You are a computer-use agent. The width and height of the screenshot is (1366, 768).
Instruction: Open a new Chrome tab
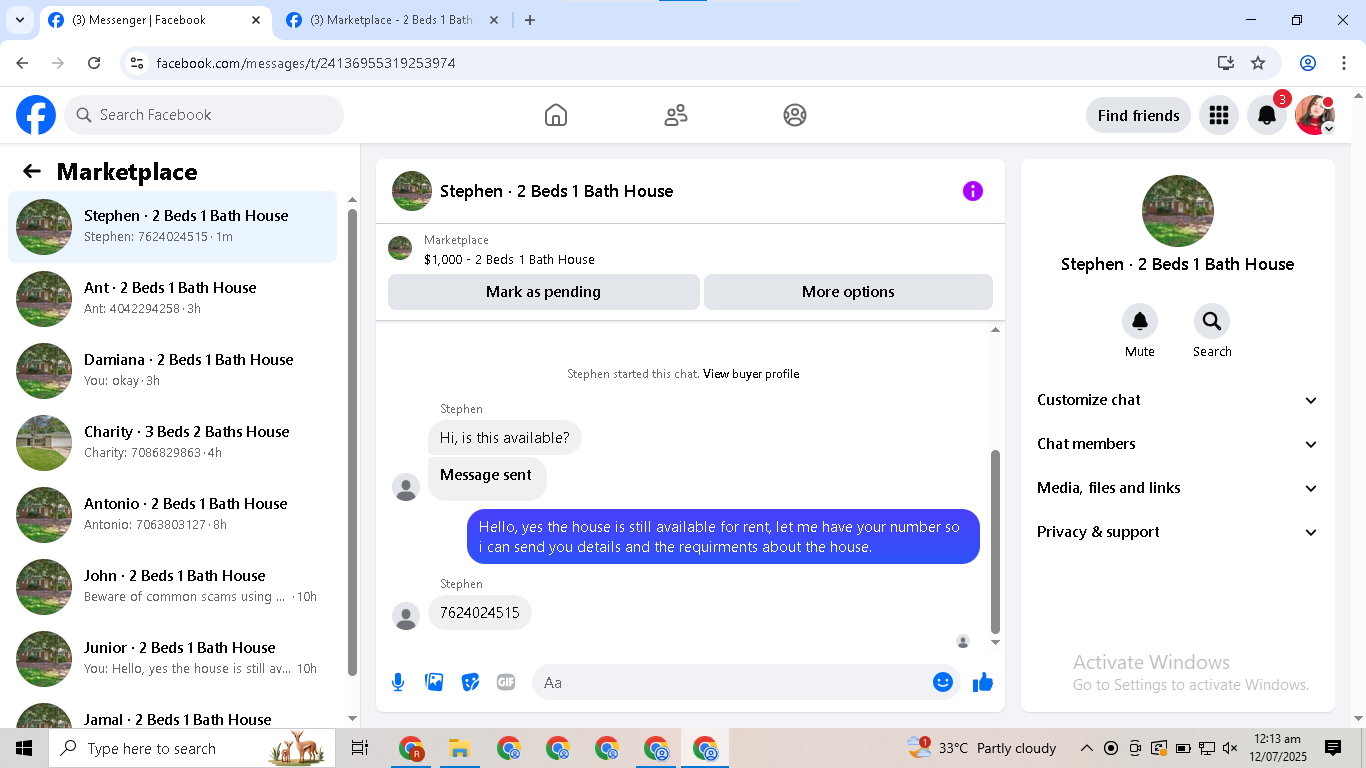tap(530, 20)
